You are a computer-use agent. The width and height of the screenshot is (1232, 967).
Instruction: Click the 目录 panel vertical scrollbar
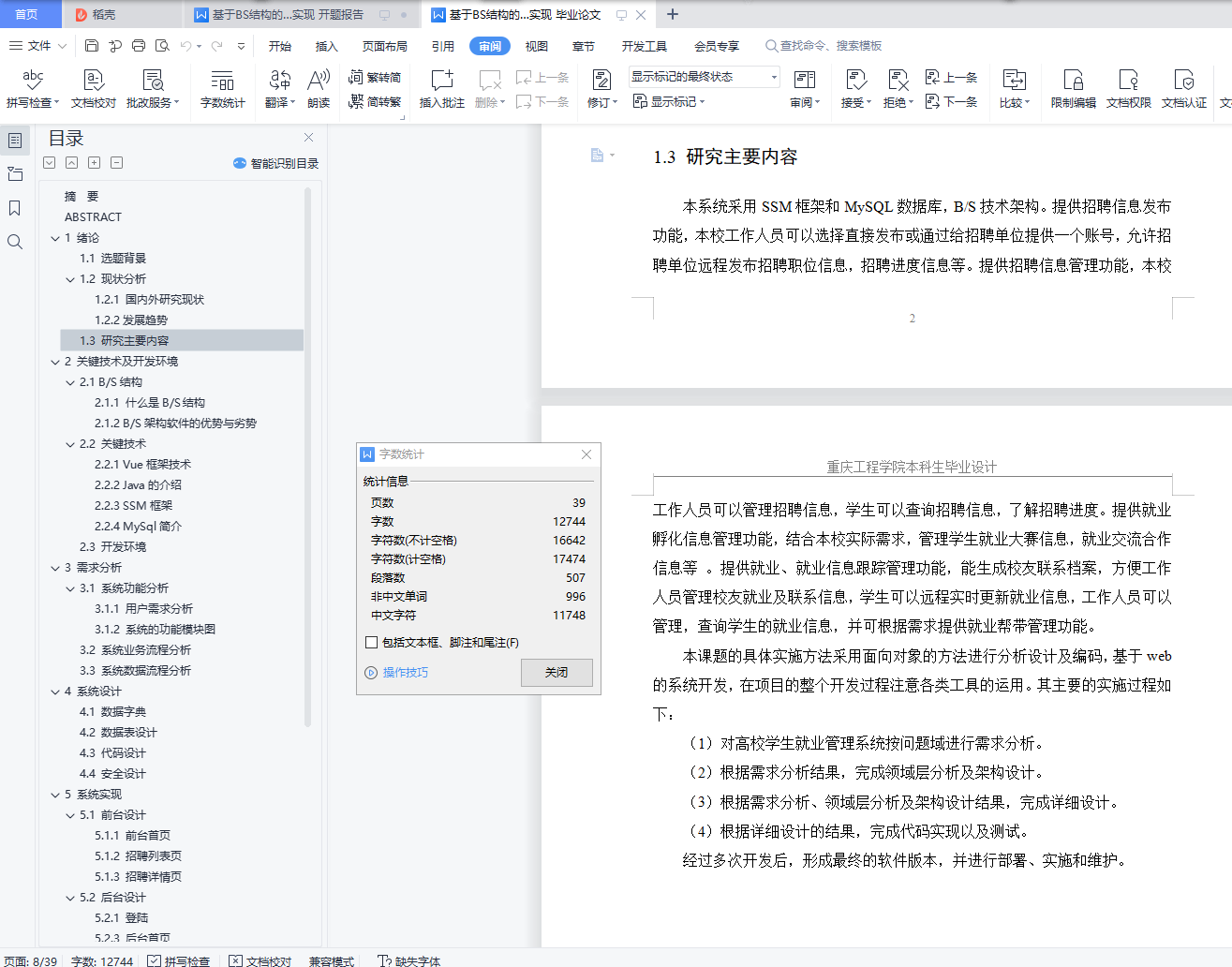308,457
